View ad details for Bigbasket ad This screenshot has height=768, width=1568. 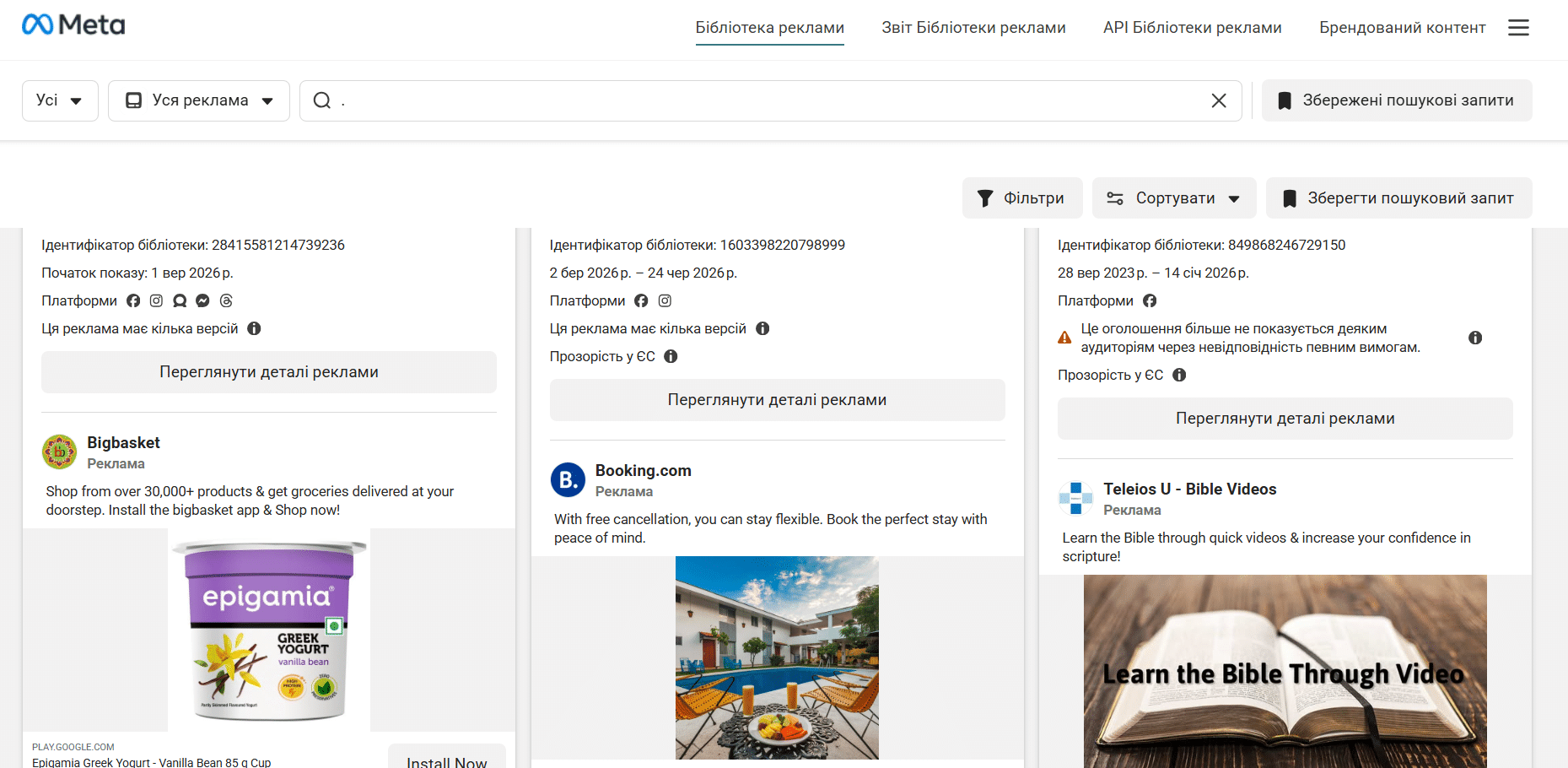click(269, 372)
